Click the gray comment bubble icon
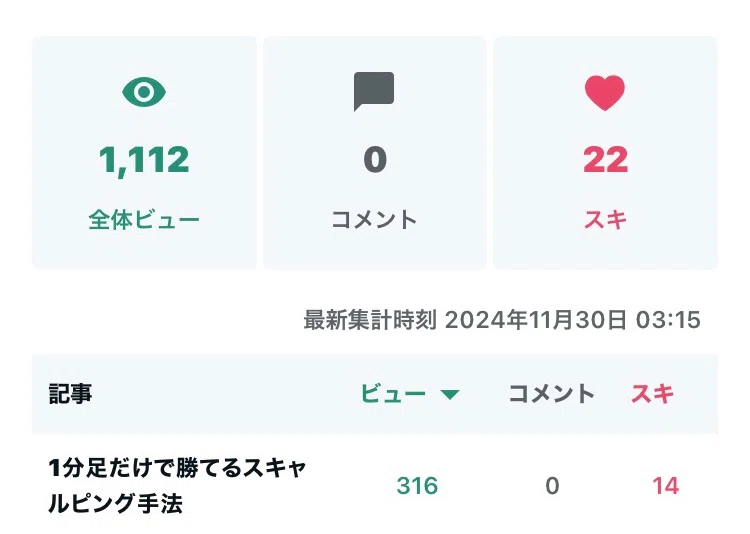The height and width of the screenshot is (534, 750). click(x=374, y=92)
